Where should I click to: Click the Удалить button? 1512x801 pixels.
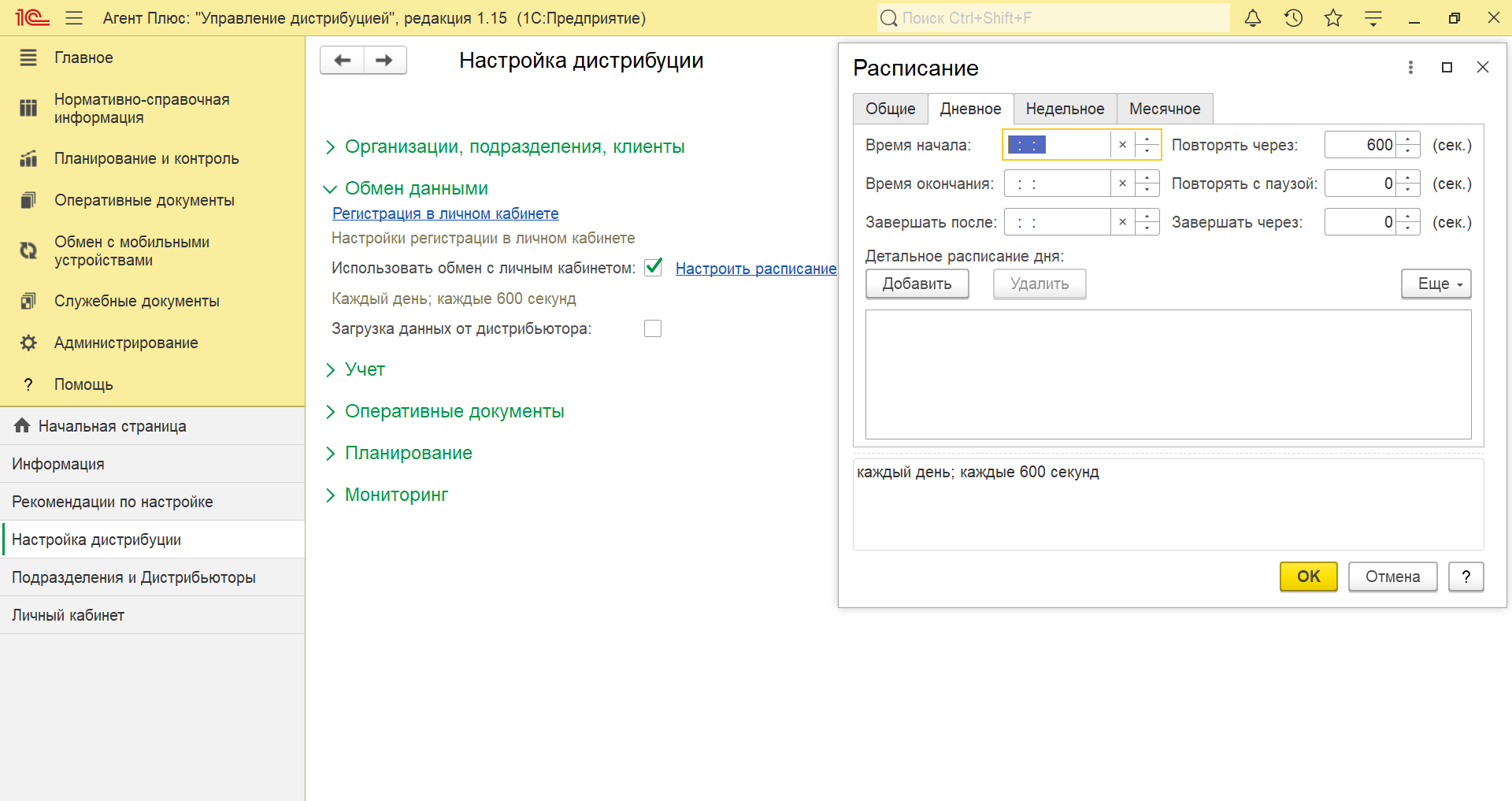tap(1039, 284)
